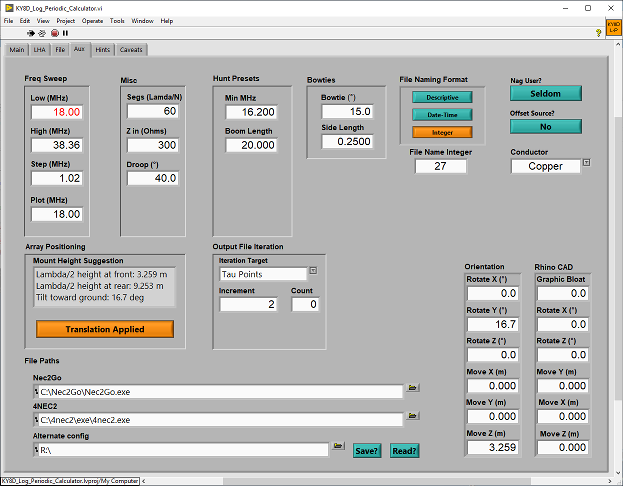Click the Run arrow toolbar icon
Viewport: 623px width, 486px height.
[x=31, y=33]
